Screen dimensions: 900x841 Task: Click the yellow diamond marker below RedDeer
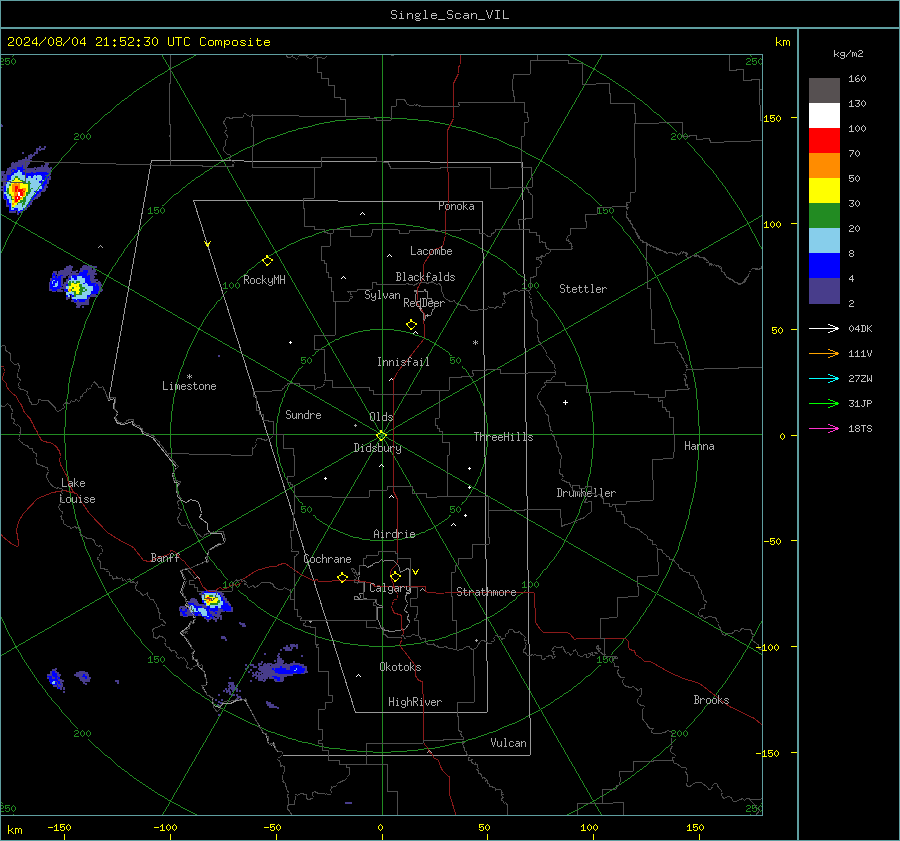click(411, 325)
